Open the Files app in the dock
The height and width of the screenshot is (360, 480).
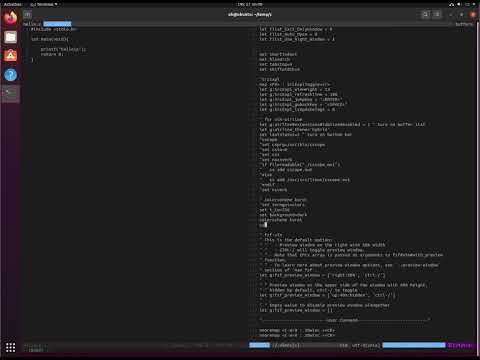click(11, 37)
